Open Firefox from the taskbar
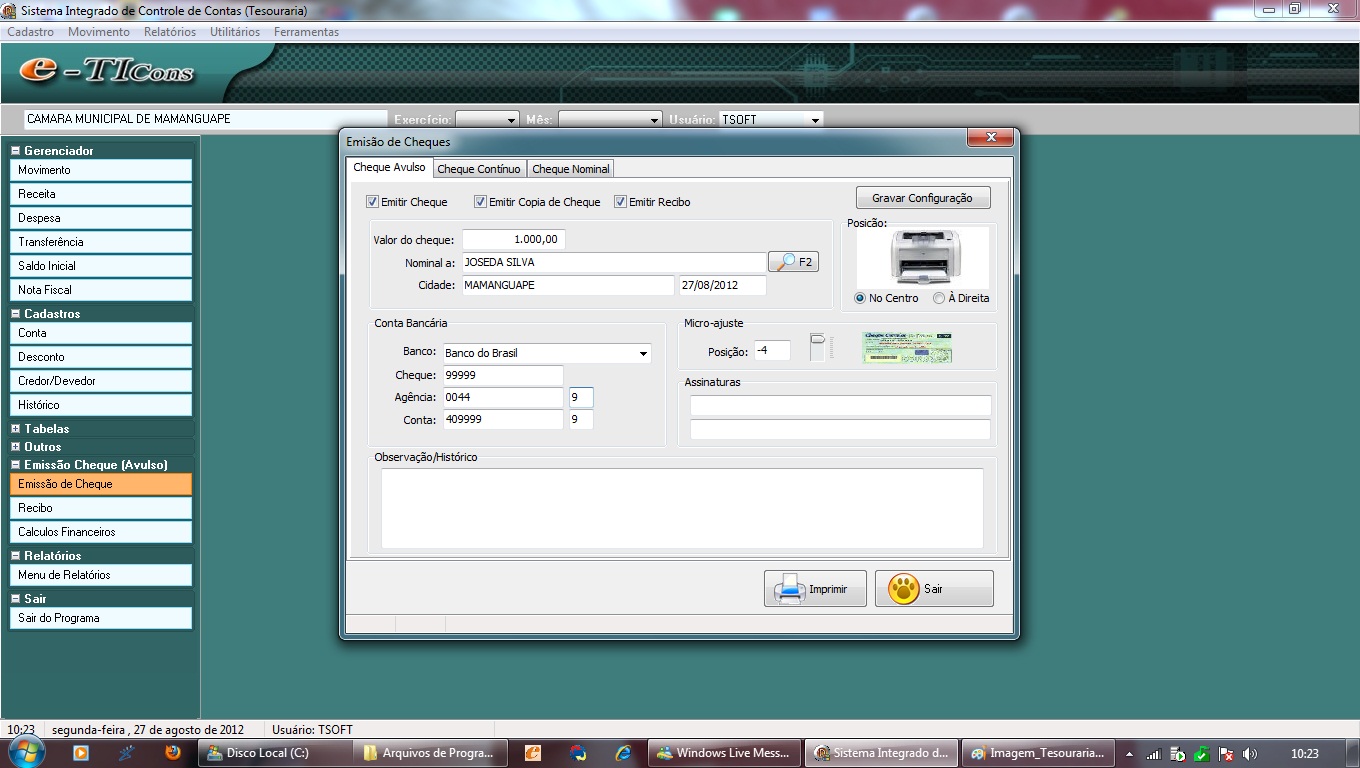The height and width of the screenshot is (768, 1360). point(173,753)
